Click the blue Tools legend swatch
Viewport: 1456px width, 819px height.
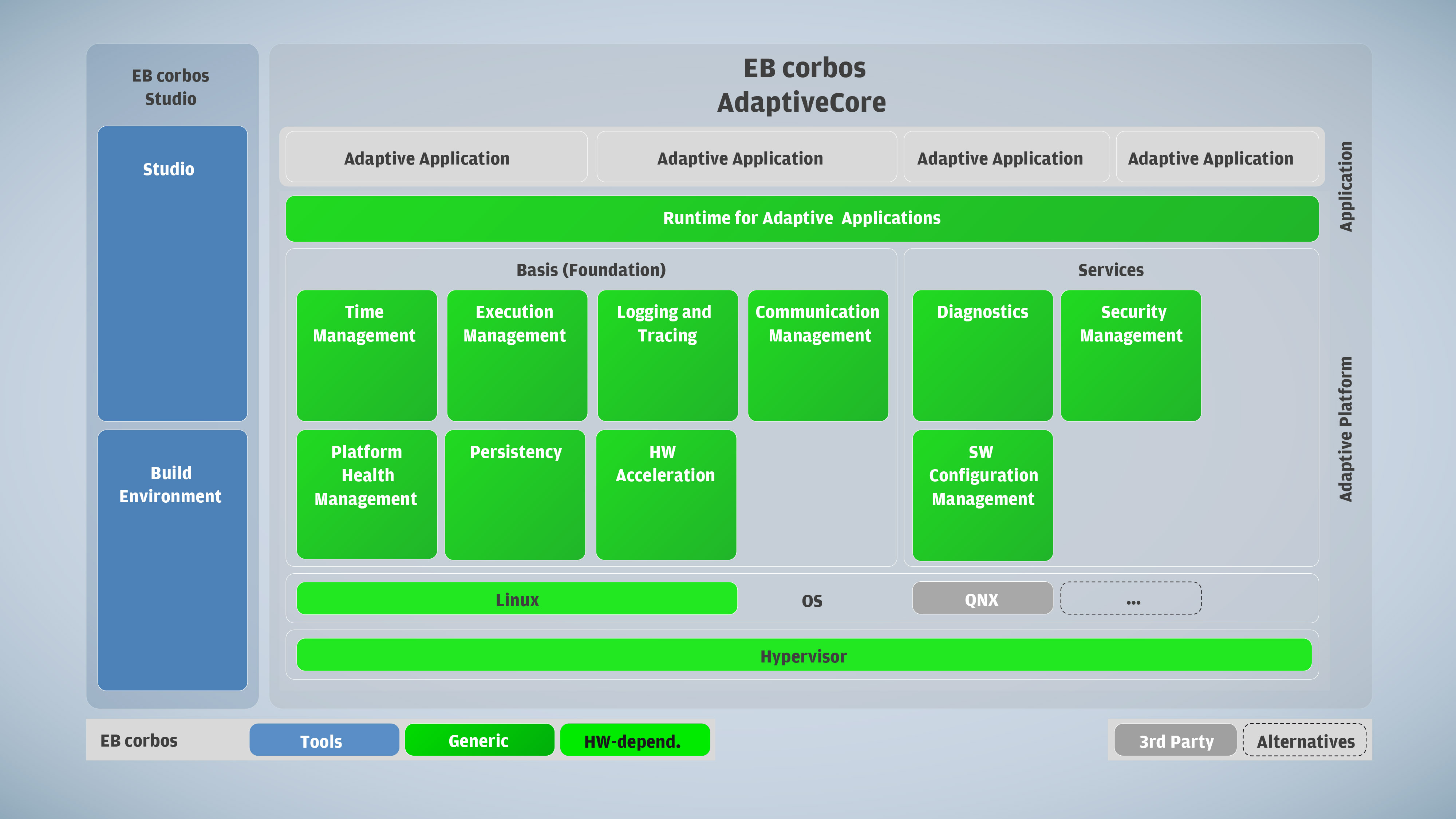(324, 740)
